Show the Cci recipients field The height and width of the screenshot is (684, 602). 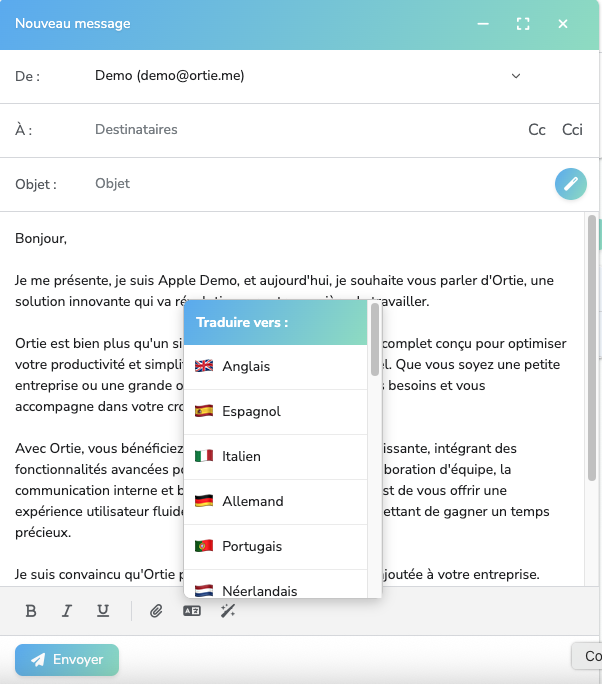(x=572, y=130)
